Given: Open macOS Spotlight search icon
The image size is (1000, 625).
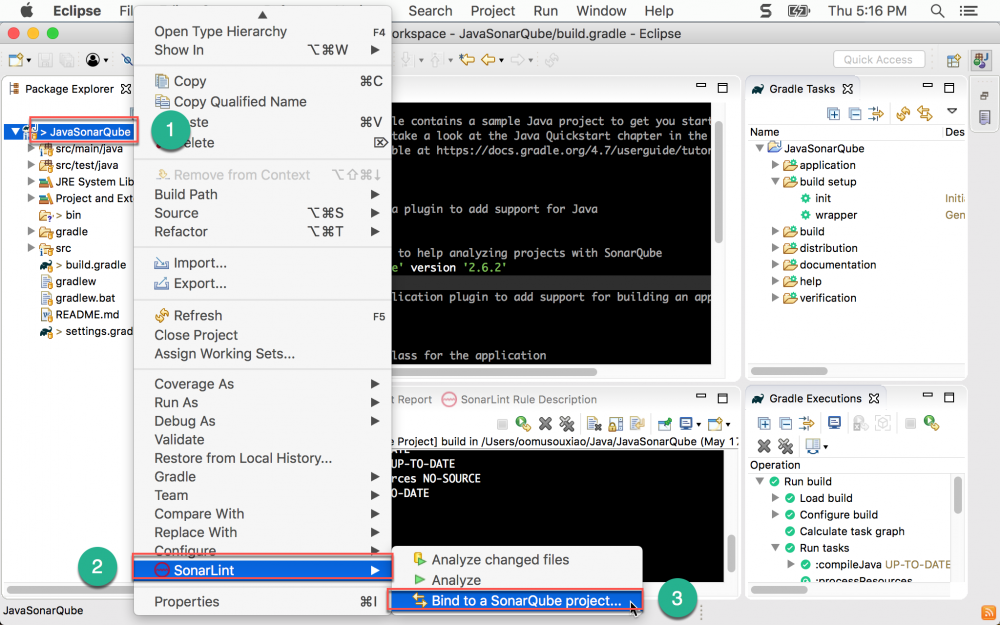Looking at the screenshot, I should click(x=937, y=11).
